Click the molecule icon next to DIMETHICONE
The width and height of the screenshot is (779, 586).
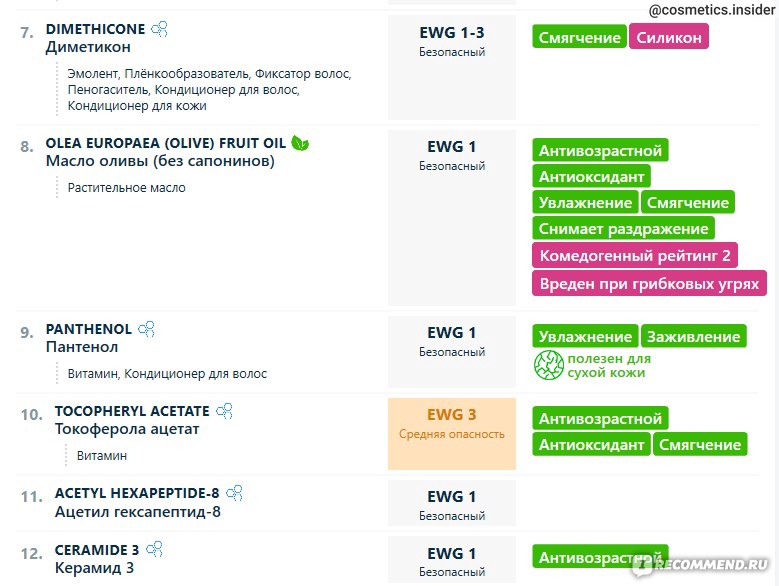(159, 29)
